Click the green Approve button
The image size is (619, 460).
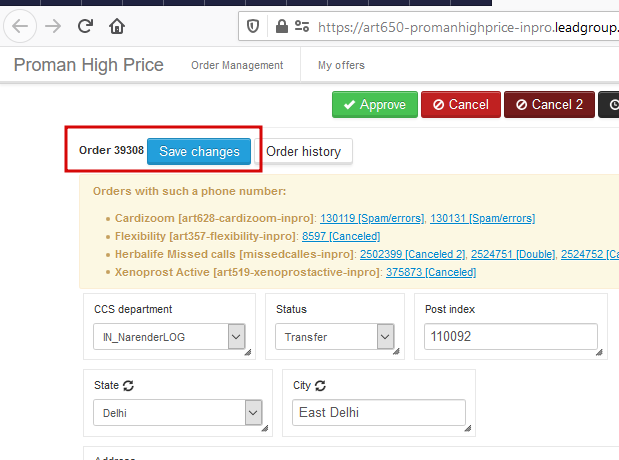pyautogui.click(x=375, y=105)
